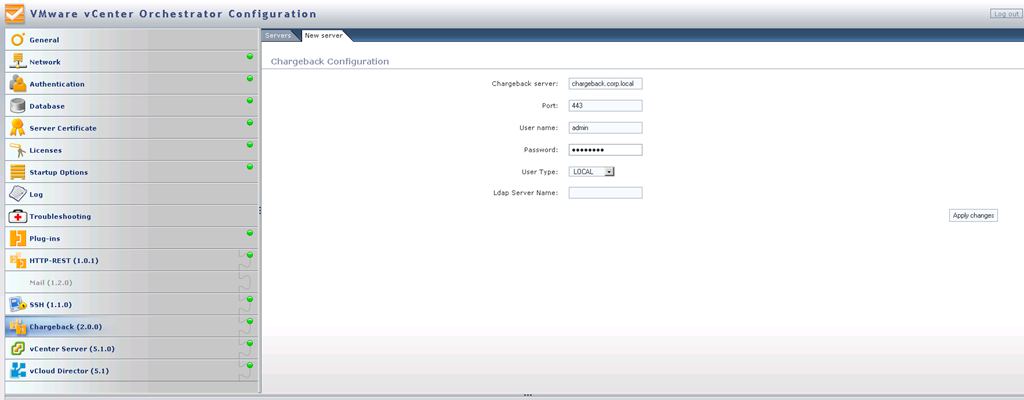Open the User Type dropdown

coord(592,171)
